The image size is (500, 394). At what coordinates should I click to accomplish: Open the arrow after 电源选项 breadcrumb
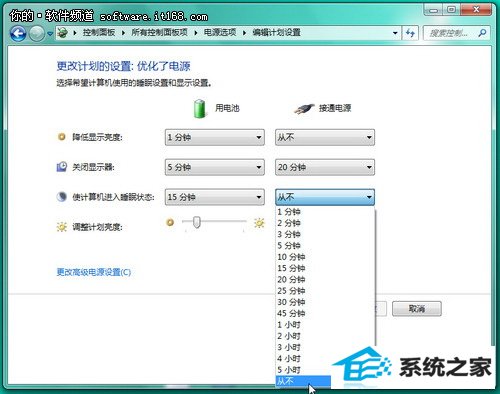tap(244, 33)
